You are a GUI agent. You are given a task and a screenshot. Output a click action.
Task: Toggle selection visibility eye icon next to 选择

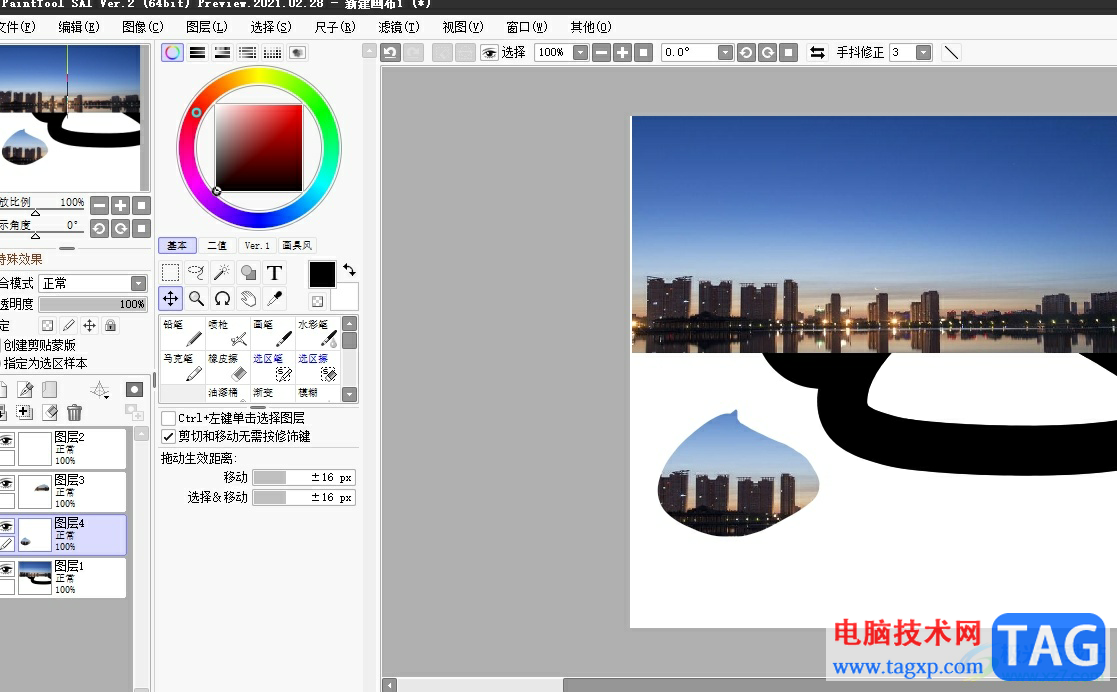(x=489, y=53)
